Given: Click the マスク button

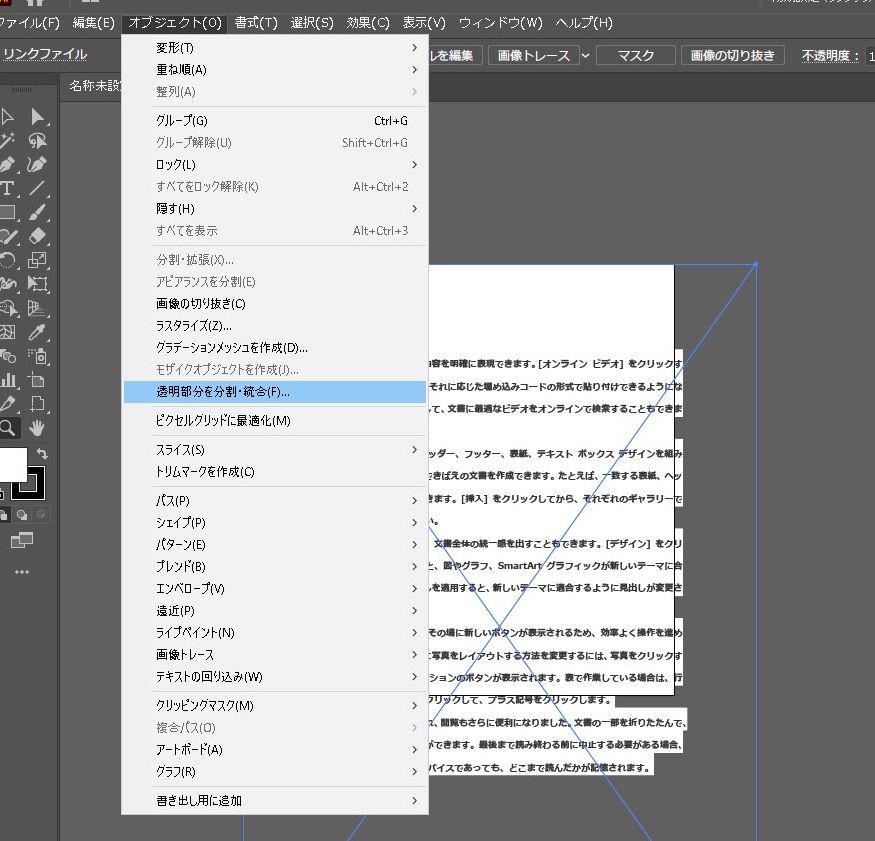Looking at the screenshot, I should pos(636,56).
